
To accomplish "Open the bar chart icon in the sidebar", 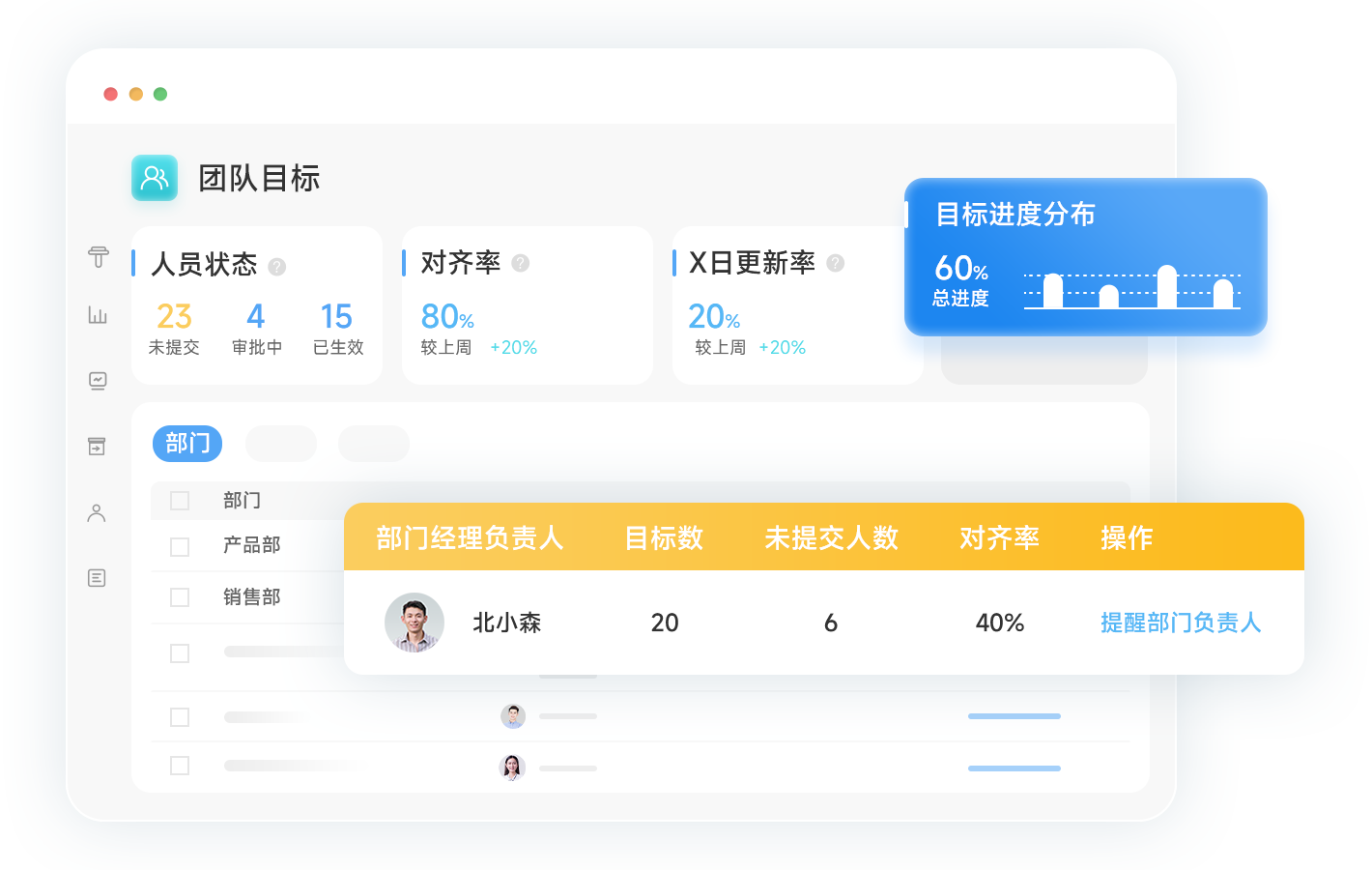I will pyautogui.click(x=98, y=315).
